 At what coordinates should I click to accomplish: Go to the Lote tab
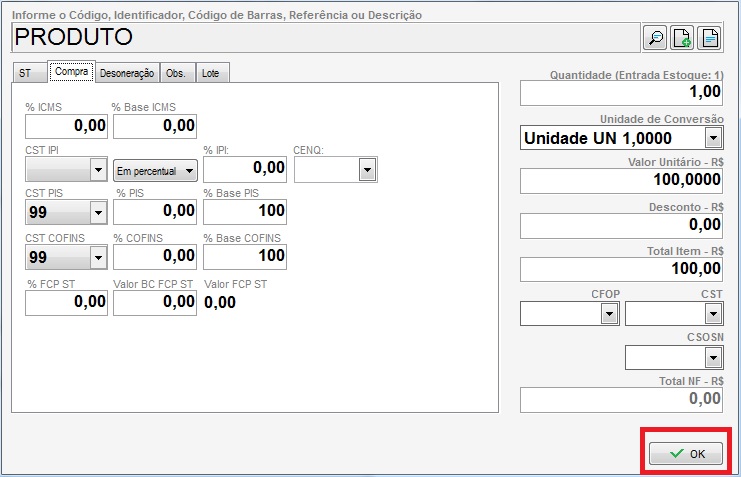(211, 73)
